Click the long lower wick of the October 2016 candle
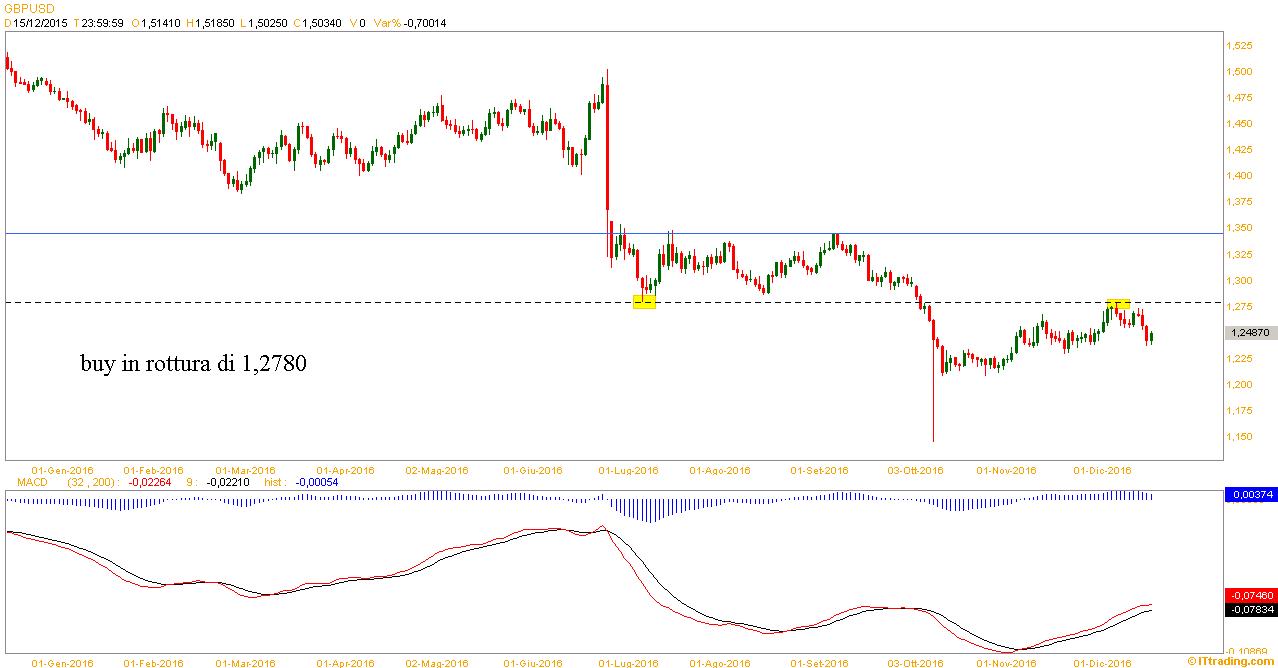The image size is (1278, 668). coord(933,410)
